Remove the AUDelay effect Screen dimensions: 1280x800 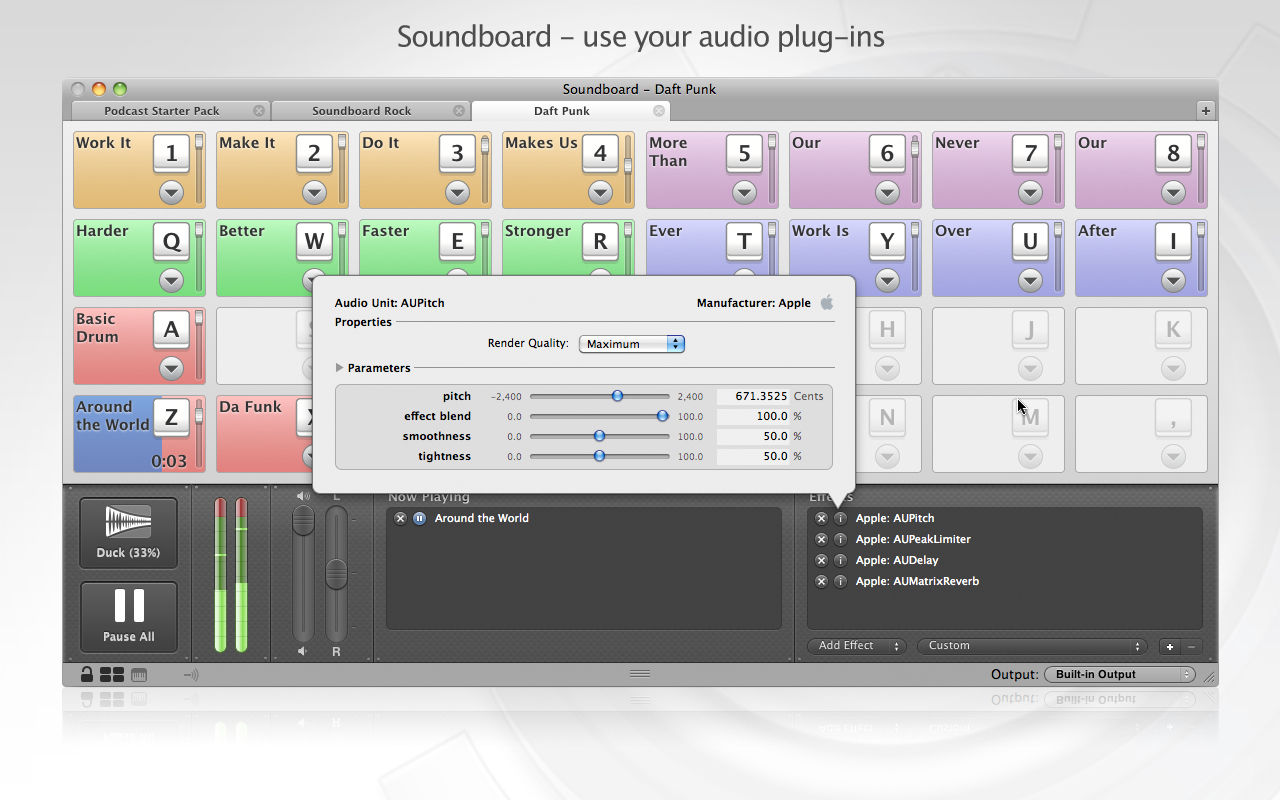pos(821,560)
